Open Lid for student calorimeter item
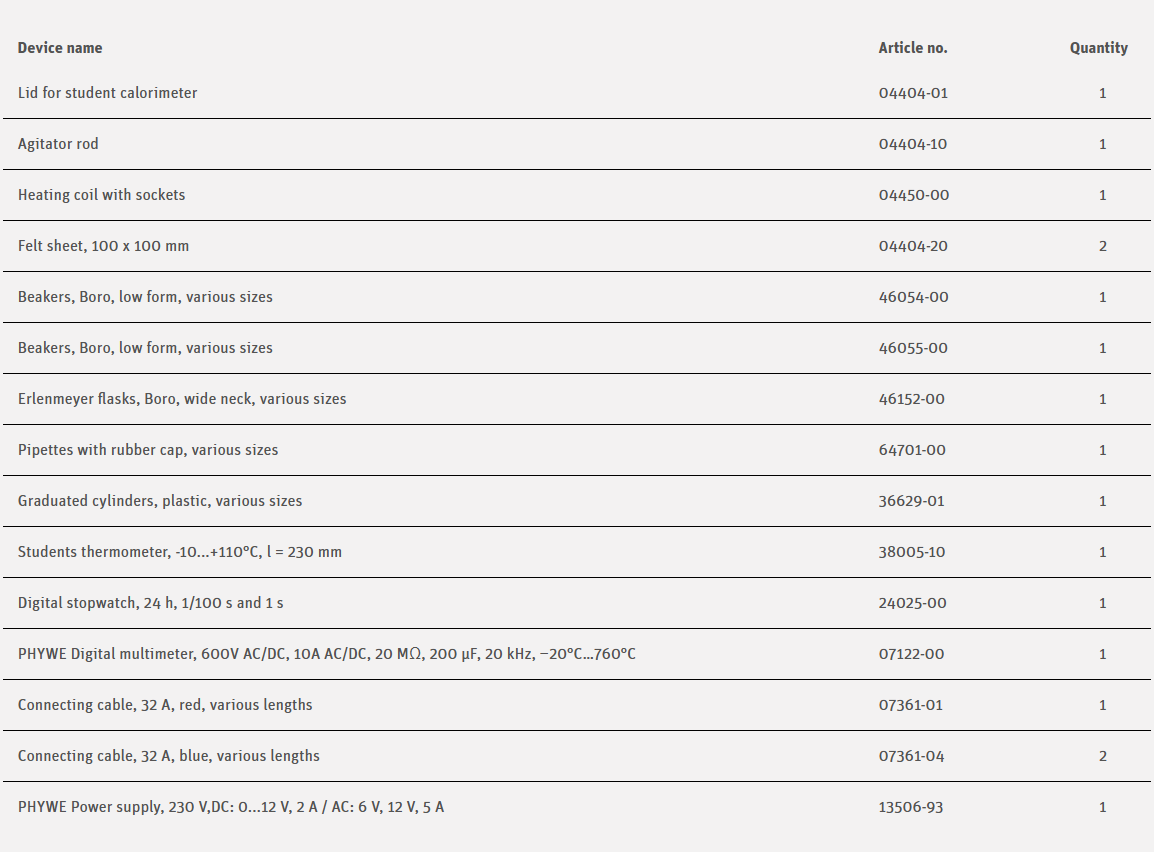This screenshot has height=852, width=1154. [x=108, y=93]
